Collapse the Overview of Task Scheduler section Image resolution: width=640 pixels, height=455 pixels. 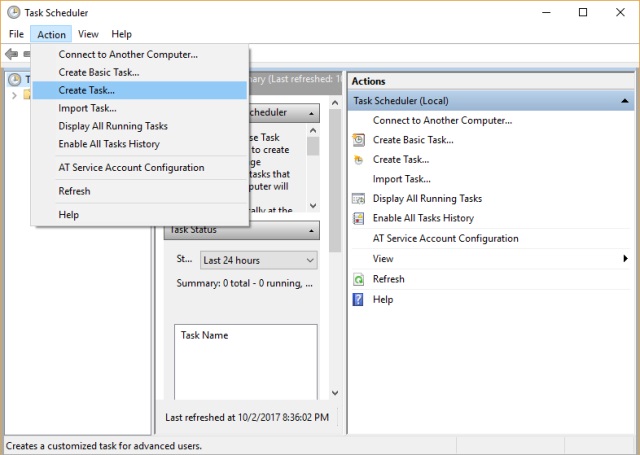point(311,113)
